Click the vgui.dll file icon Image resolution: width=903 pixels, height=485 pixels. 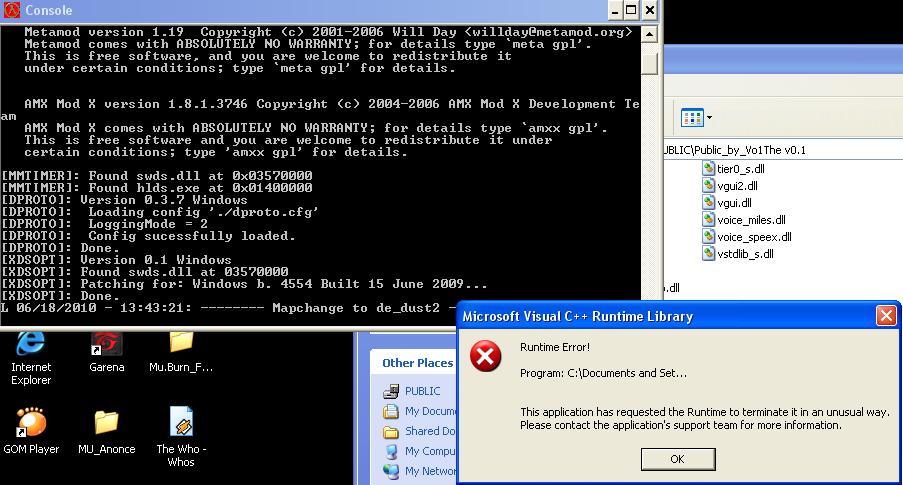pyautogui.click(x=708, y=202)
